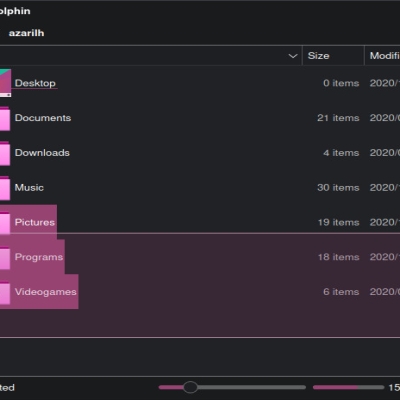This screenshot has height=400, width=400.
Task: Click the modified date of Music
Action: pyautogui.click(x=385, y=187)
